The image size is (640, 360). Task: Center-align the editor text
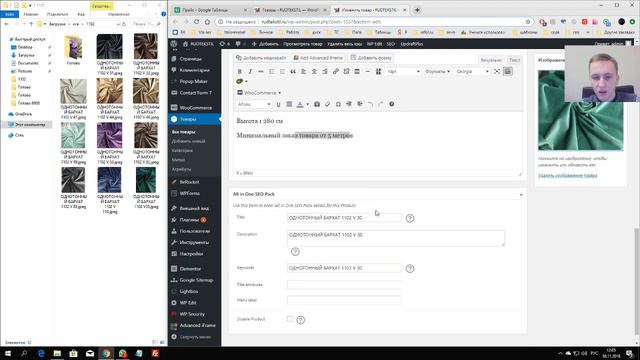pyautogui.click(x=314, y=71)
